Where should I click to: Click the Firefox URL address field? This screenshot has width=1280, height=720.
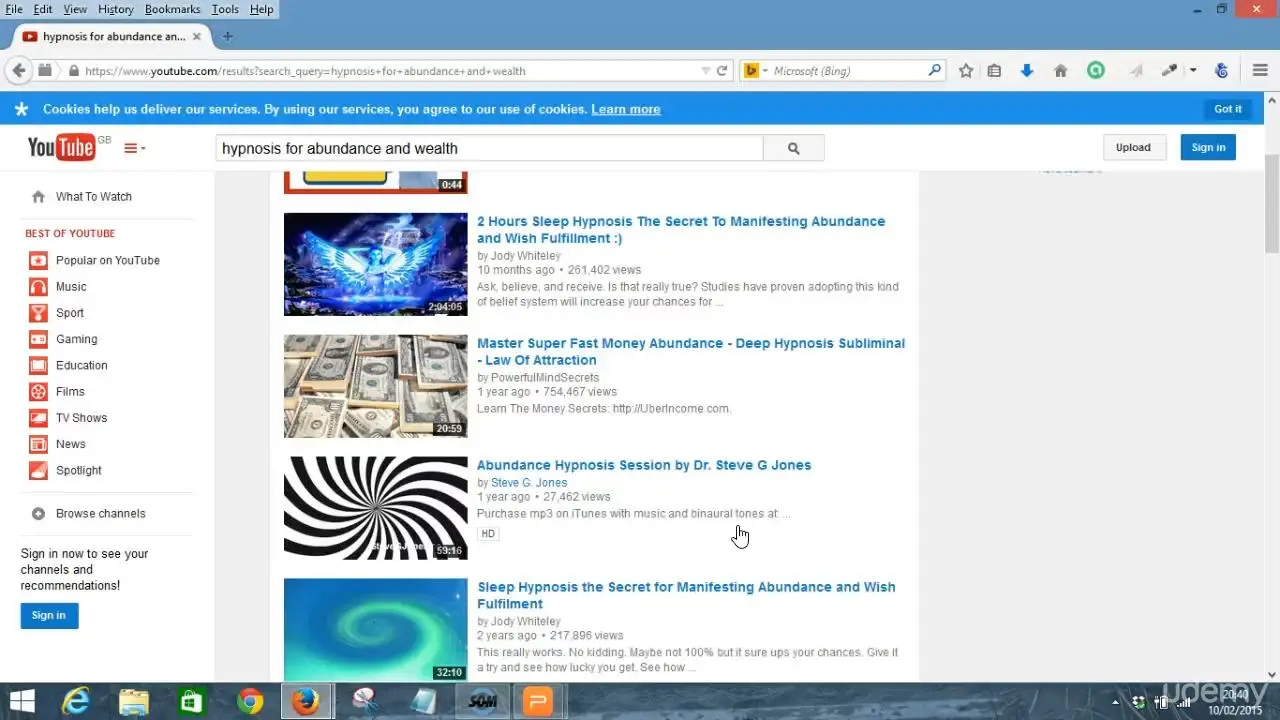(390, 71)
